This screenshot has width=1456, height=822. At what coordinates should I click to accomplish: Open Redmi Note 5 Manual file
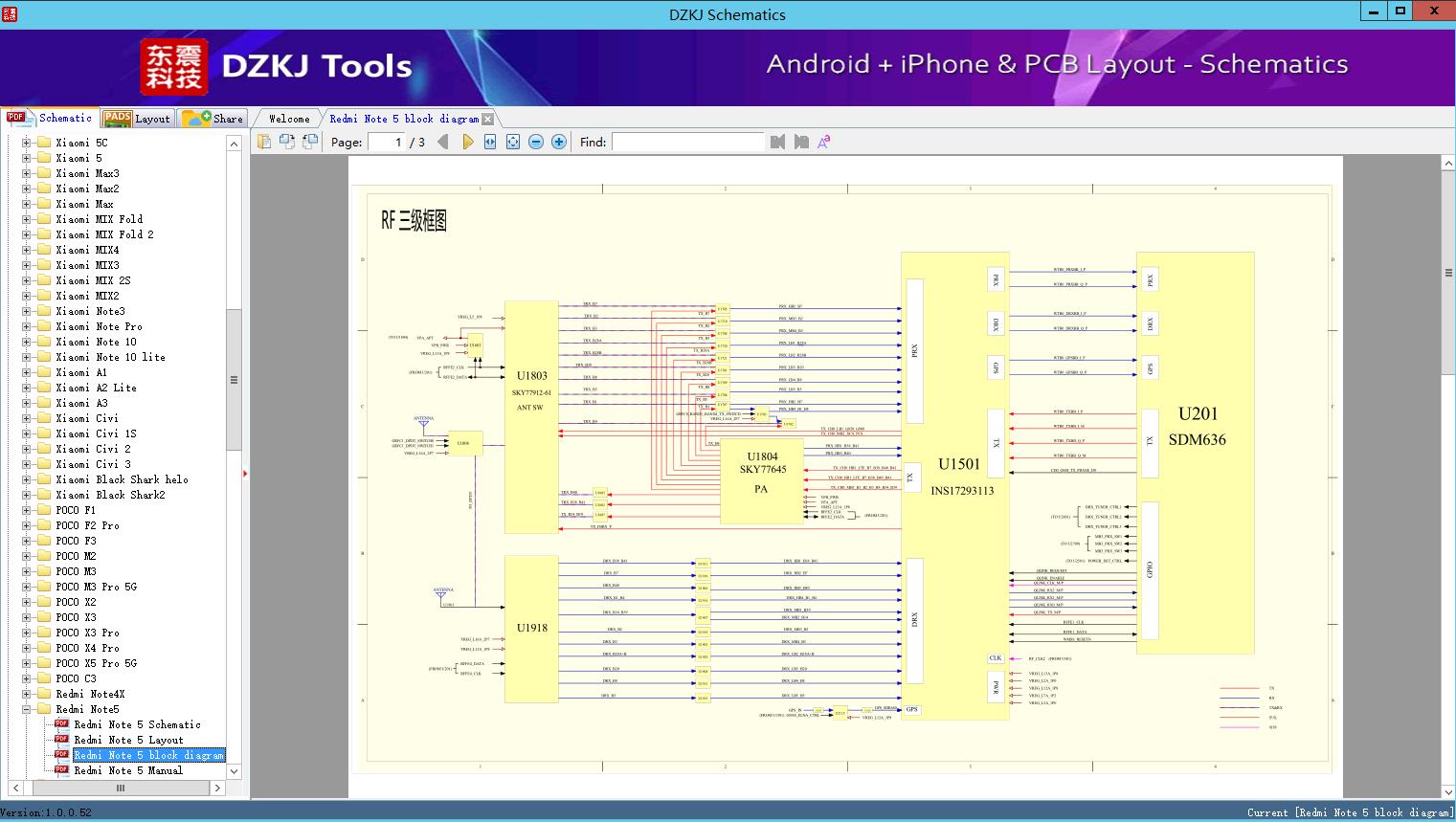(127, 770)
